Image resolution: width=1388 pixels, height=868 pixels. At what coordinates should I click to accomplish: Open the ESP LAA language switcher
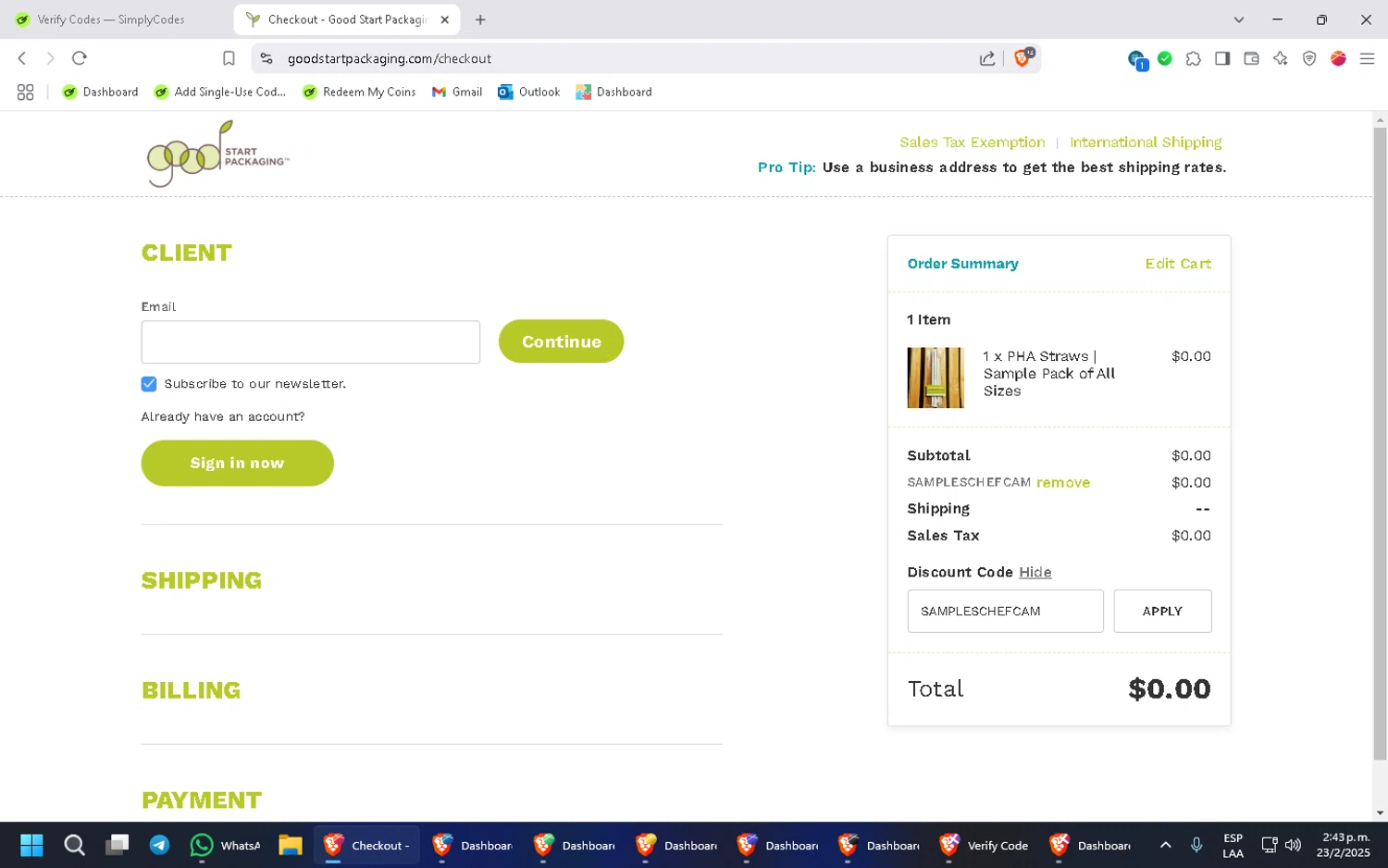tap(1233, 846)
